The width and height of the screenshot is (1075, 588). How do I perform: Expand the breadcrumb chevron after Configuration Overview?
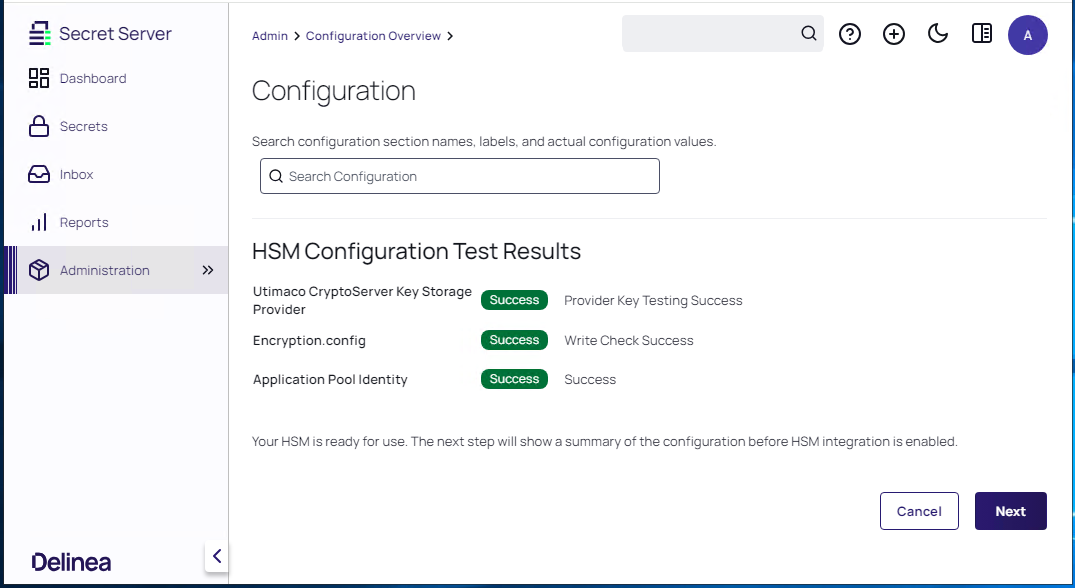(x=450, y=35)
